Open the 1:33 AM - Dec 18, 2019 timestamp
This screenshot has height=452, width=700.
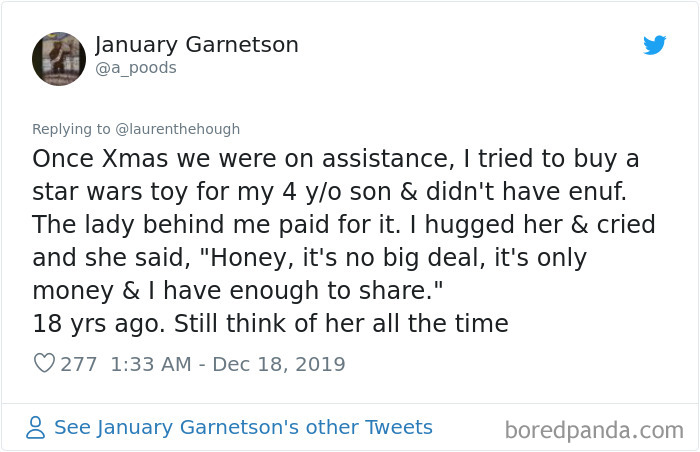228,364
